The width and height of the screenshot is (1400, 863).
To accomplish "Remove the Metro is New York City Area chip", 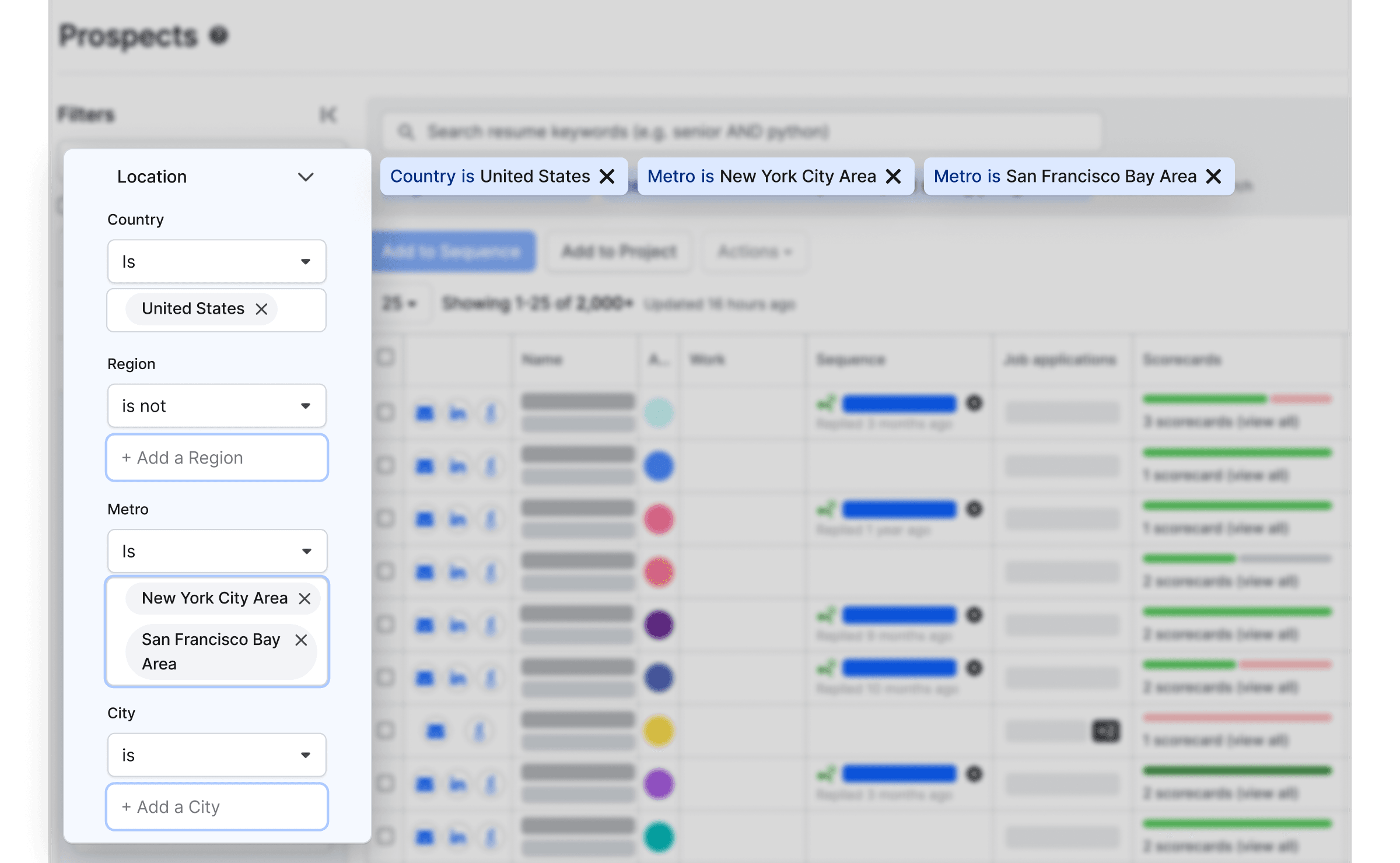I will click(x=893, y=176).
